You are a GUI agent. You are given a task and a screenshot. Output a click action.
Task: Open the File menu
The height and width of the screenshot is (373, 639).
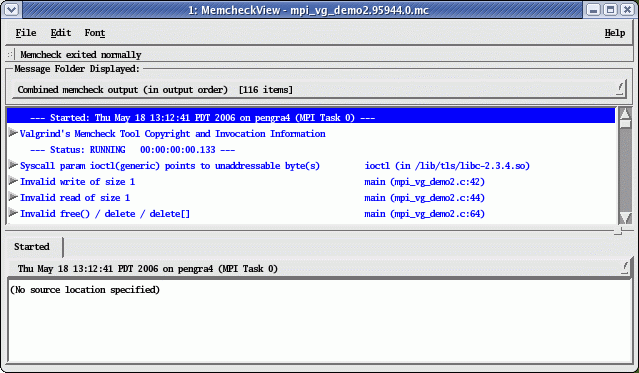[x=26, y=33]
